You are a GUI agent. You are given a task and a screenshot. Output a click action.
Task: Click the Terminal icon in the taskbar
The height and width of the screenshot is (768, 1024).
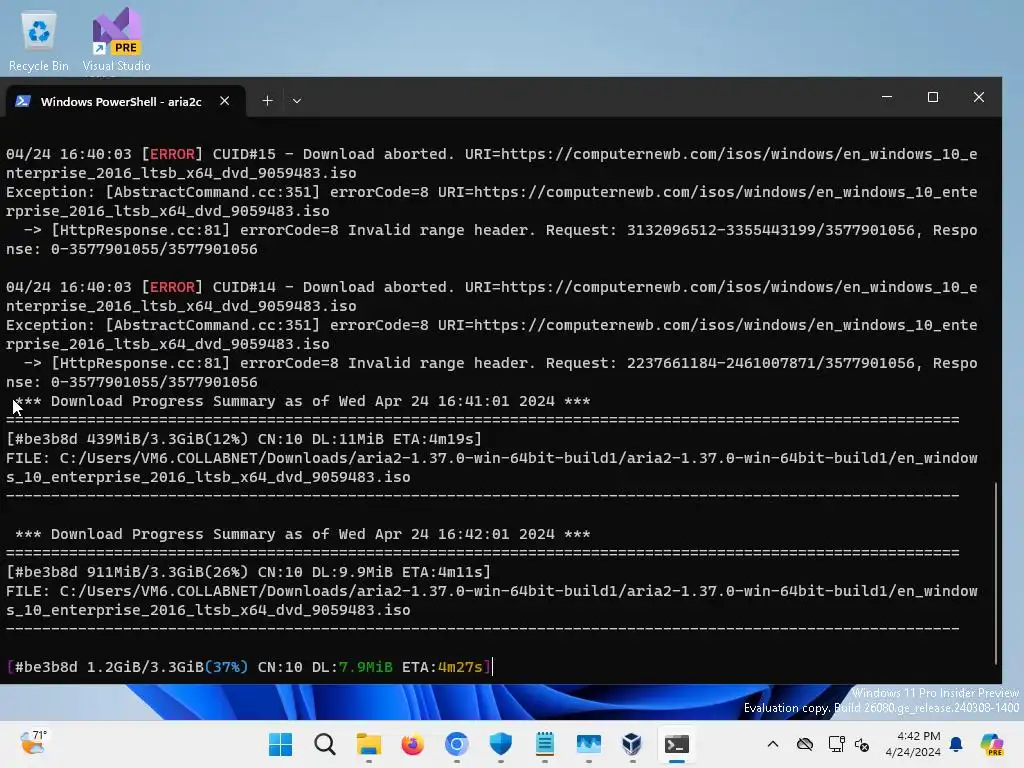[677, 744]
